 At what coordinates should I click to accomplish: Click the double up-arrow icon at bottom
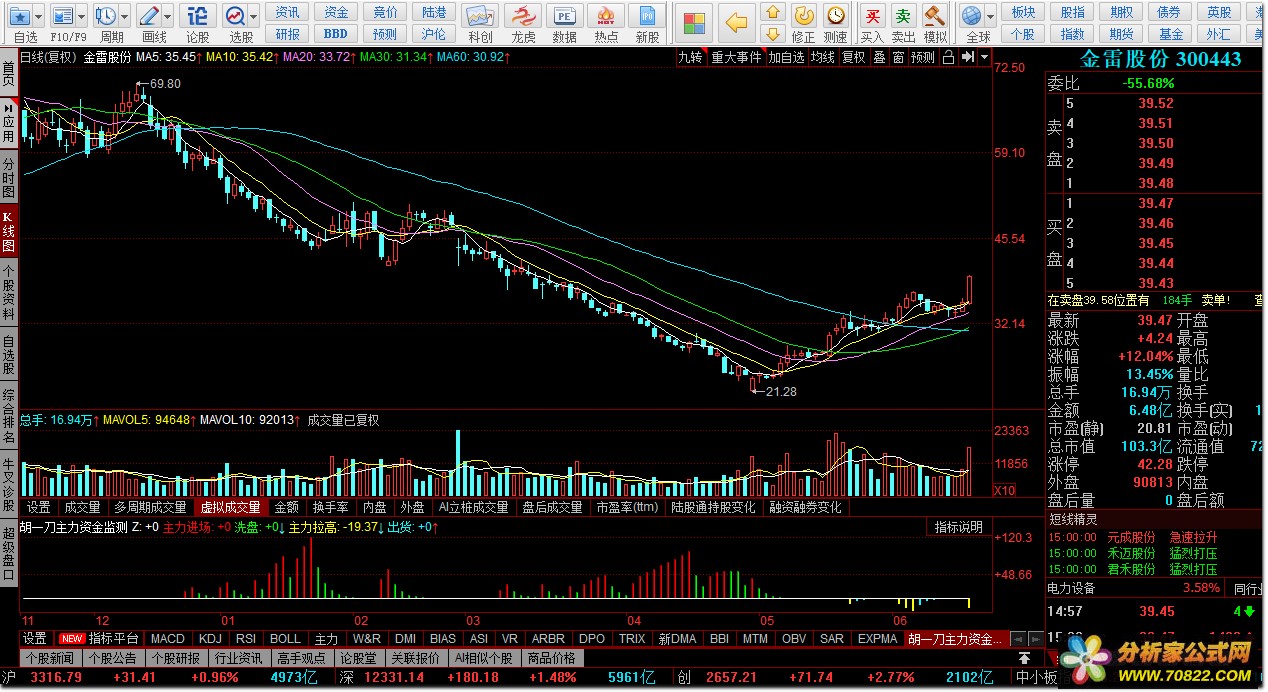click(x=1025, y=658)
